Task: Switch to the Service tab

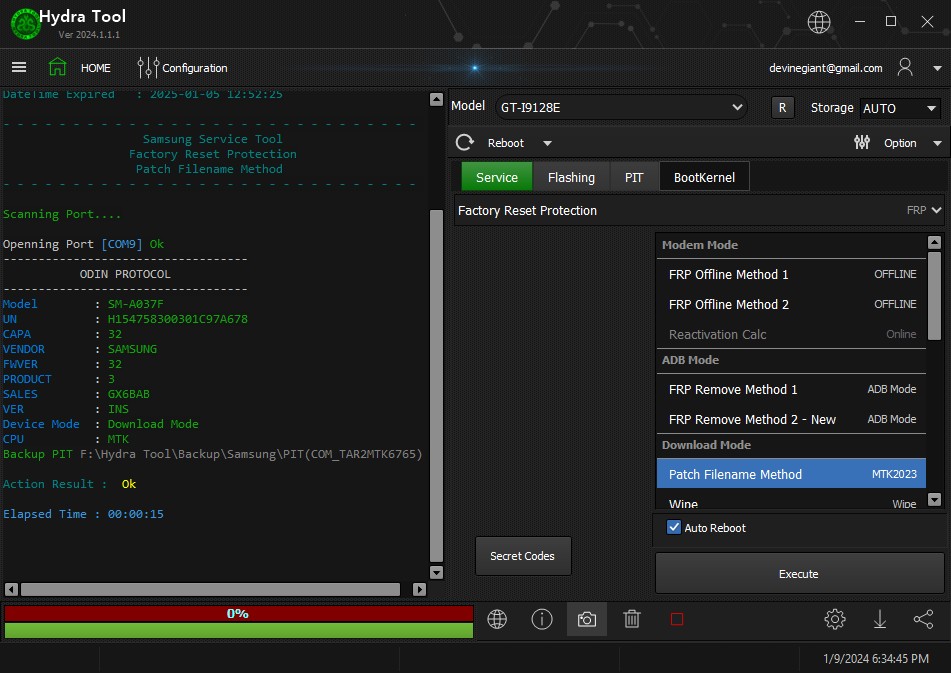Action: pos(497,177)
